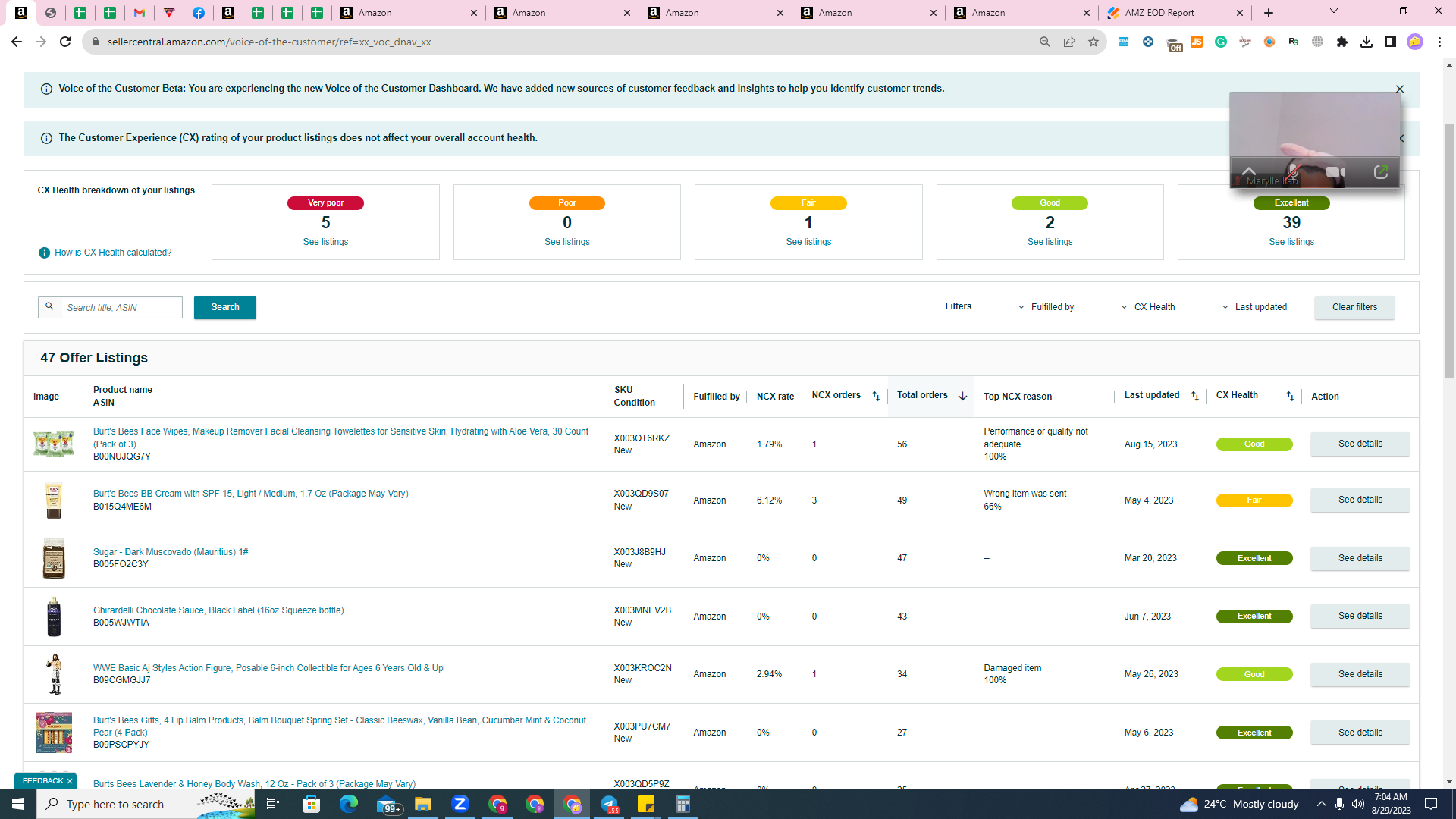
Task: See listings under Fair
Action: [808, 242]
